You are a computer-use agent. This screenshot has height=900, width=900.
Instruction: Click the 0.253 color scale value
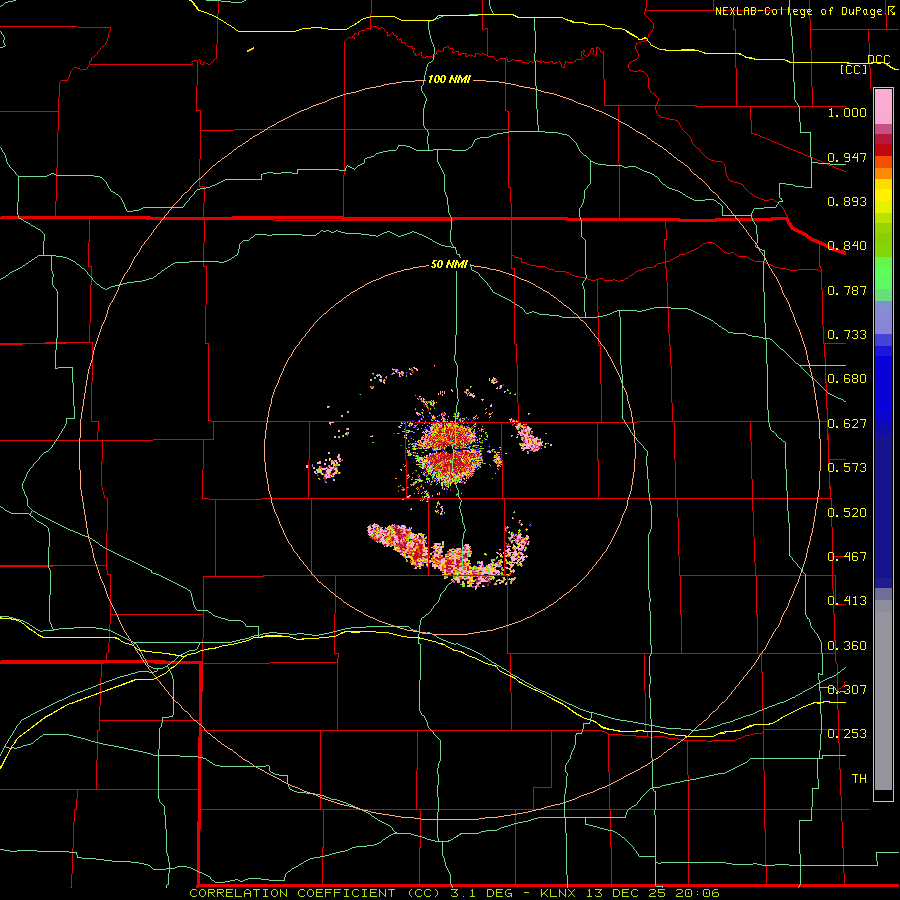(847, 734)
